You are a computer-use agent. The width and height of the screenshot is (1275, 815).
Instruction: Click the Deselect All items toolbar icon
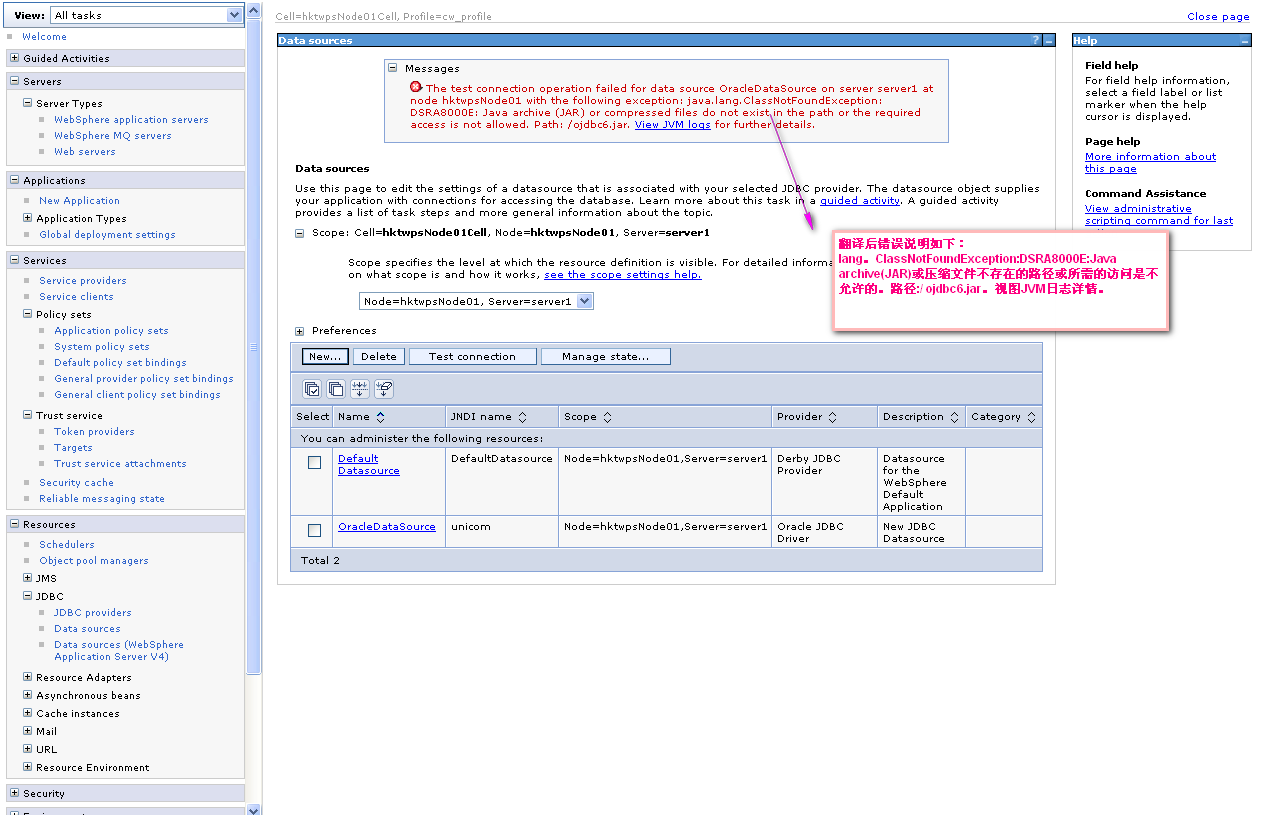click(x=336, y=389)
